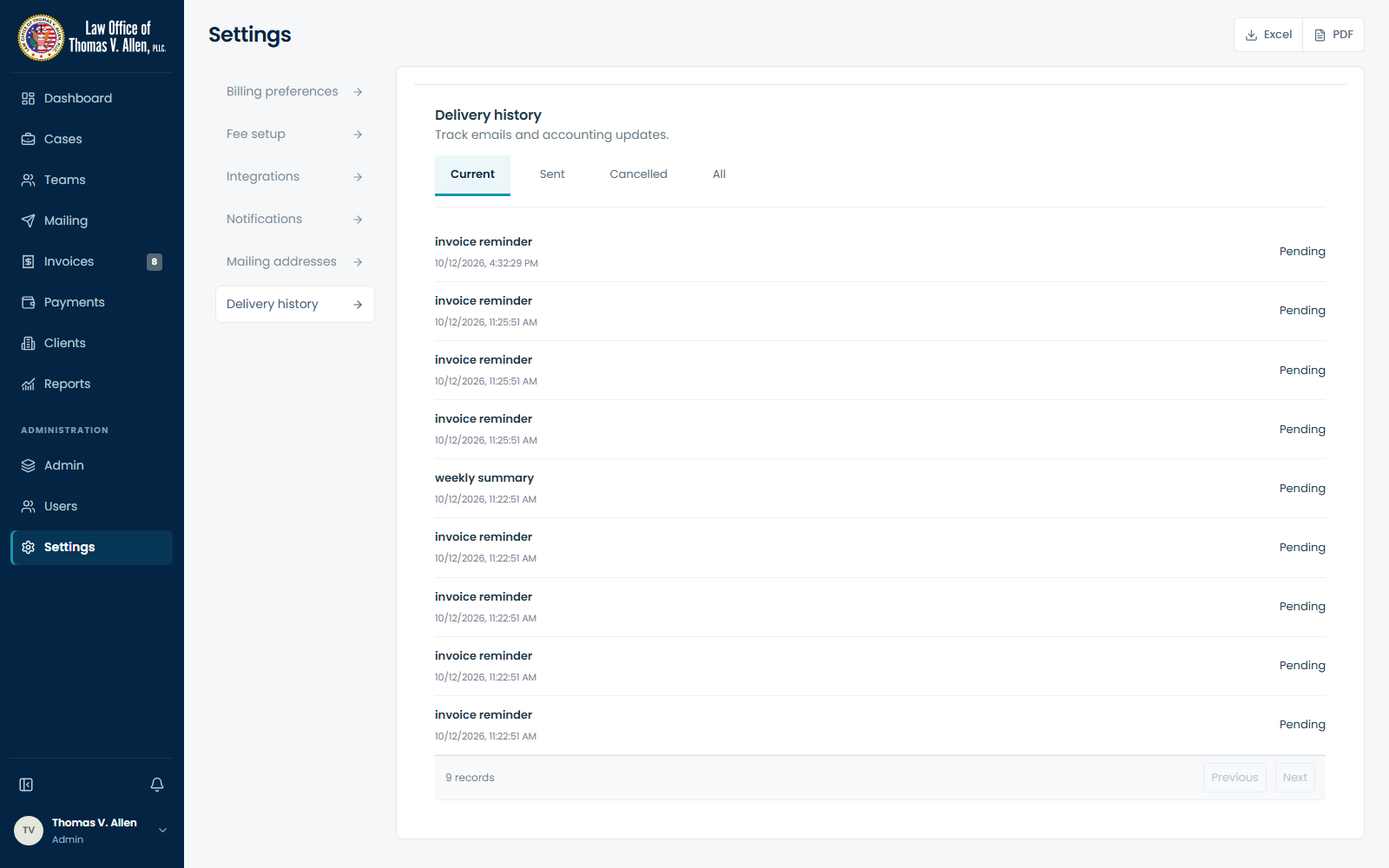
Task: Expand the Thomas V. Allen account chevron
Action: 162,831
